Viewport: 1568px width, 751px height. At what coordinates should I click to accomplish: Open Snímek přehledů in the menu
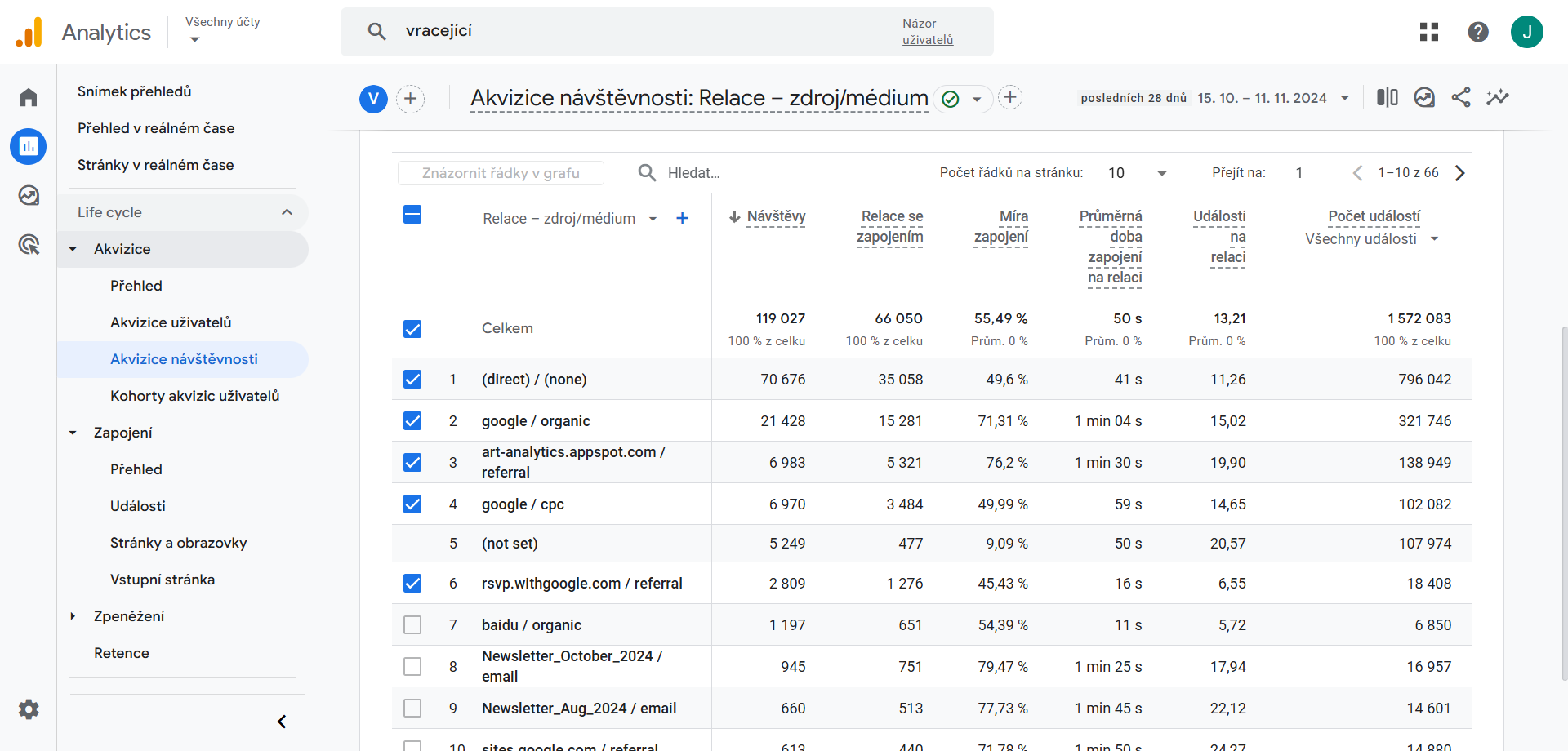click(135, 91)
